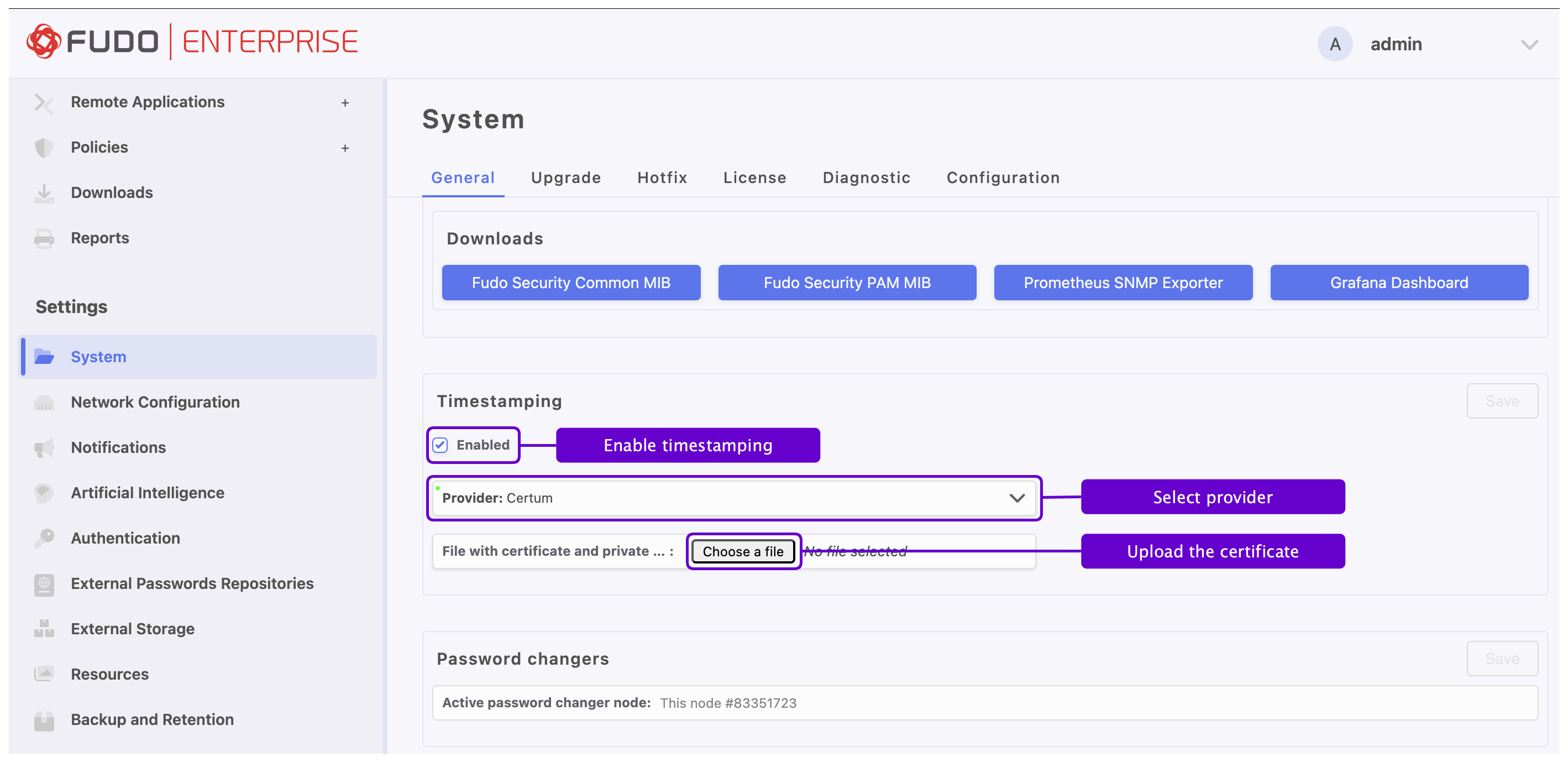Click the Network Configuration building icon
This screenshot has height=767, width=1568.
point(44,402)
